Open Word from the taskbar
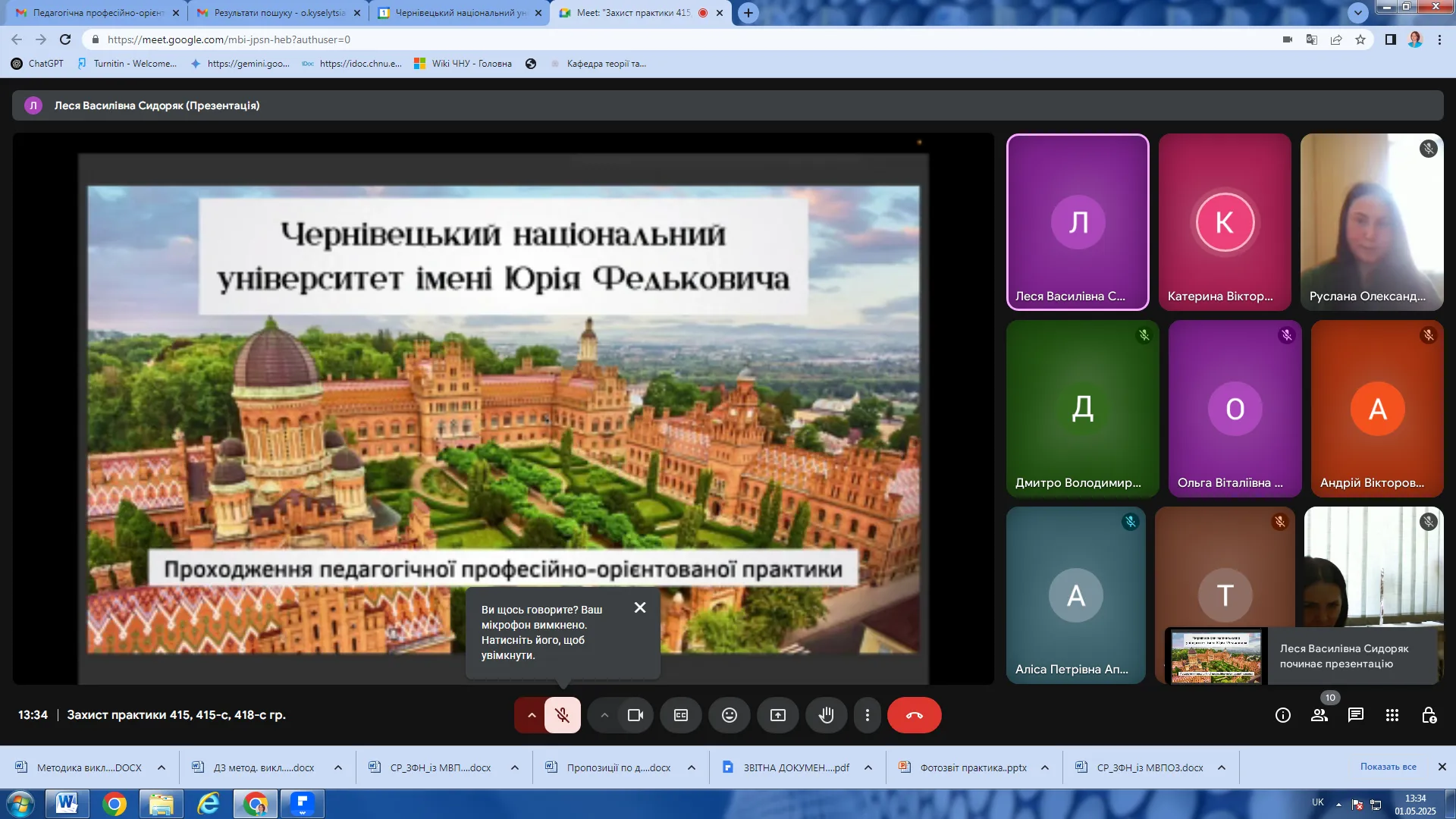Viewport: 1456px width, 819px height. pyautogui.click(x=67, y=804)
